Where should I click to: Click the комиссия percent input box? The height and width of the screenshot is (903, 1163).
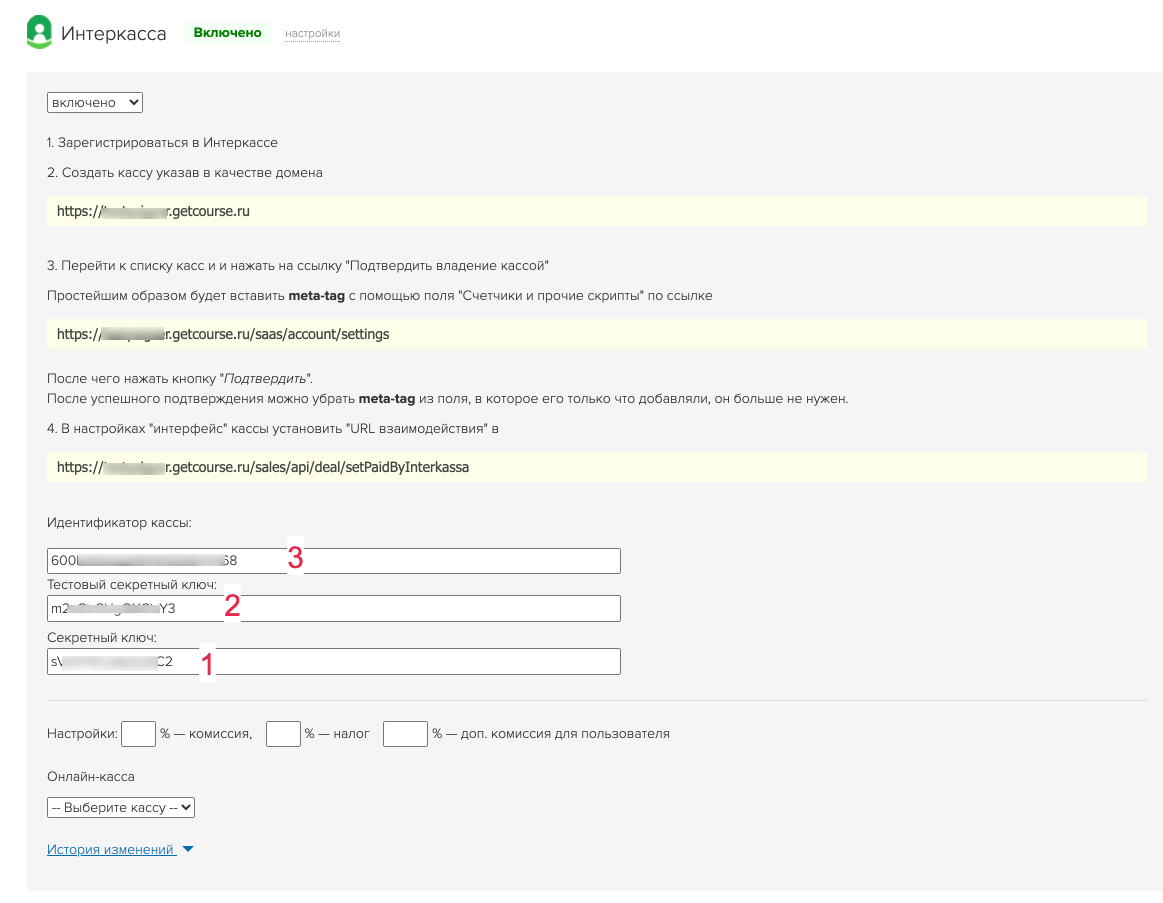click(x=139, y=734)
